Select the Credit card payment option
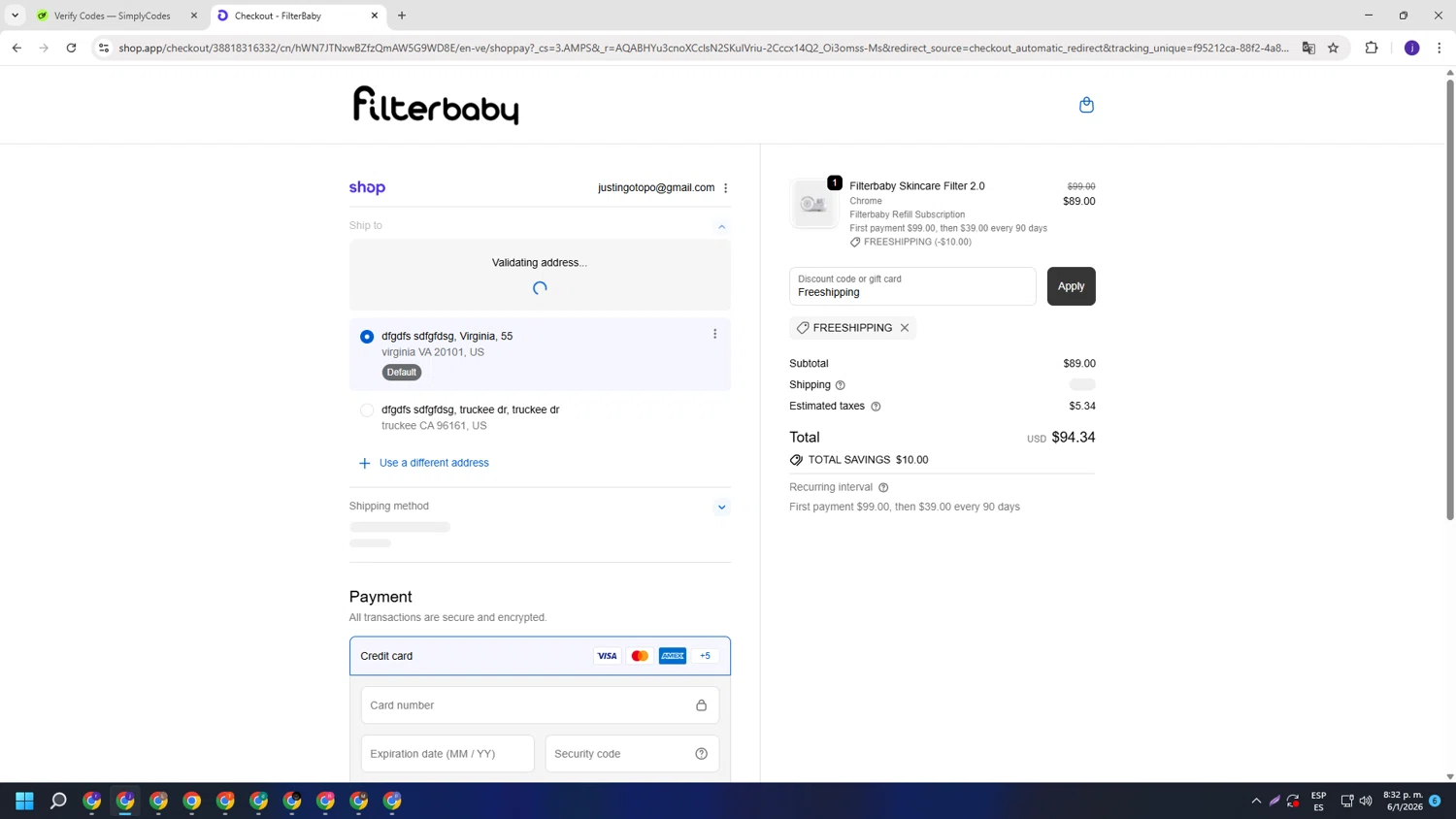 click(540, 656)
